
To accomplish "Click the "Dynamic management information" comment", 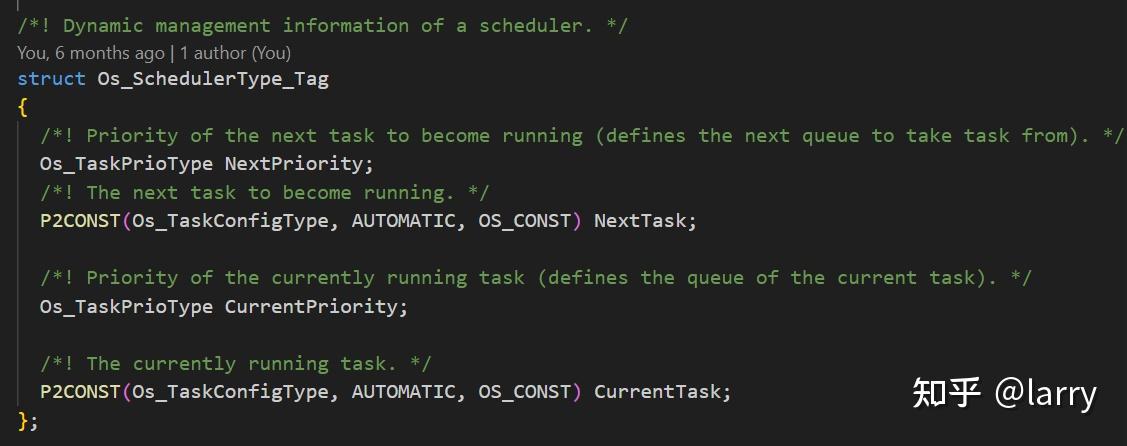I will 322,25.
